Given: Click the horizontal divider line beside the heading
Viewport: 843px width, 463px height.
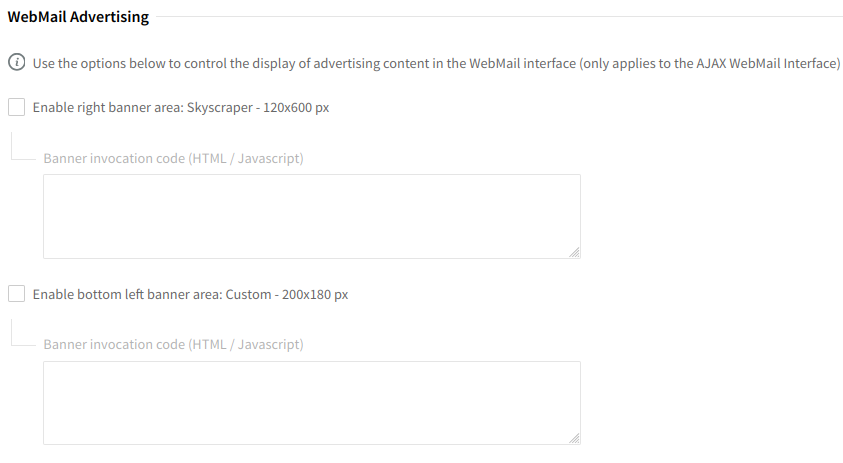Looking at the screenshot, I should (x=500, y=17).
